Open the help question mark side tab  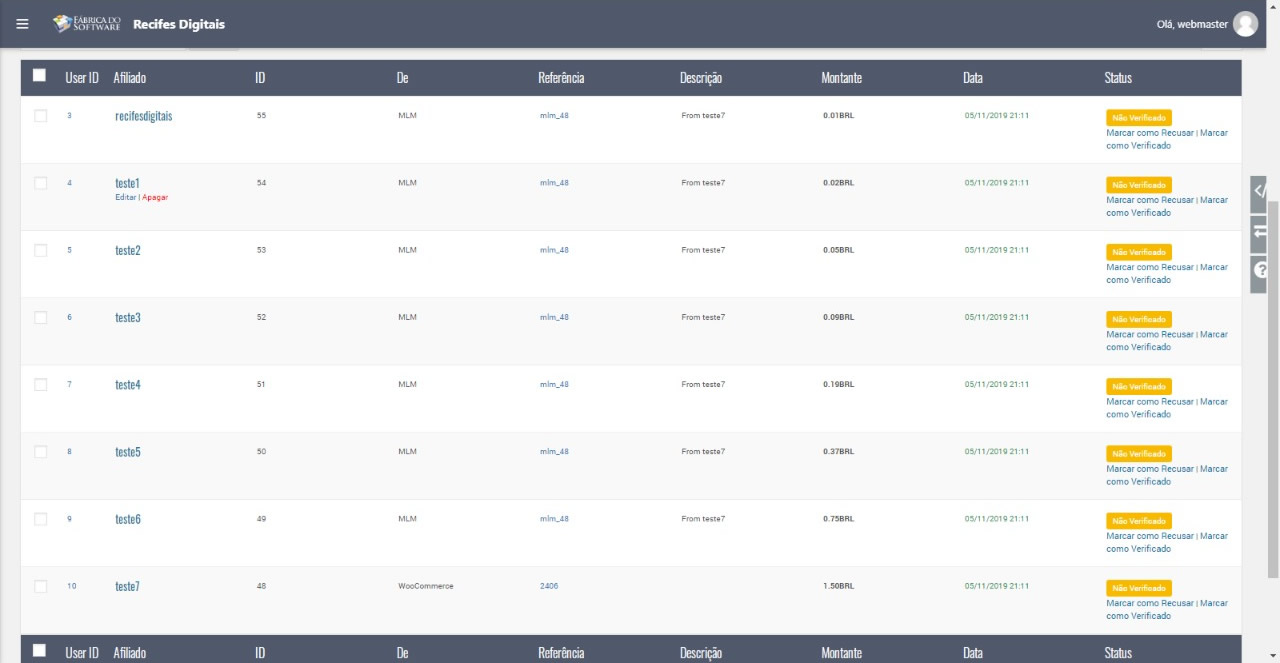(1260, 270)
